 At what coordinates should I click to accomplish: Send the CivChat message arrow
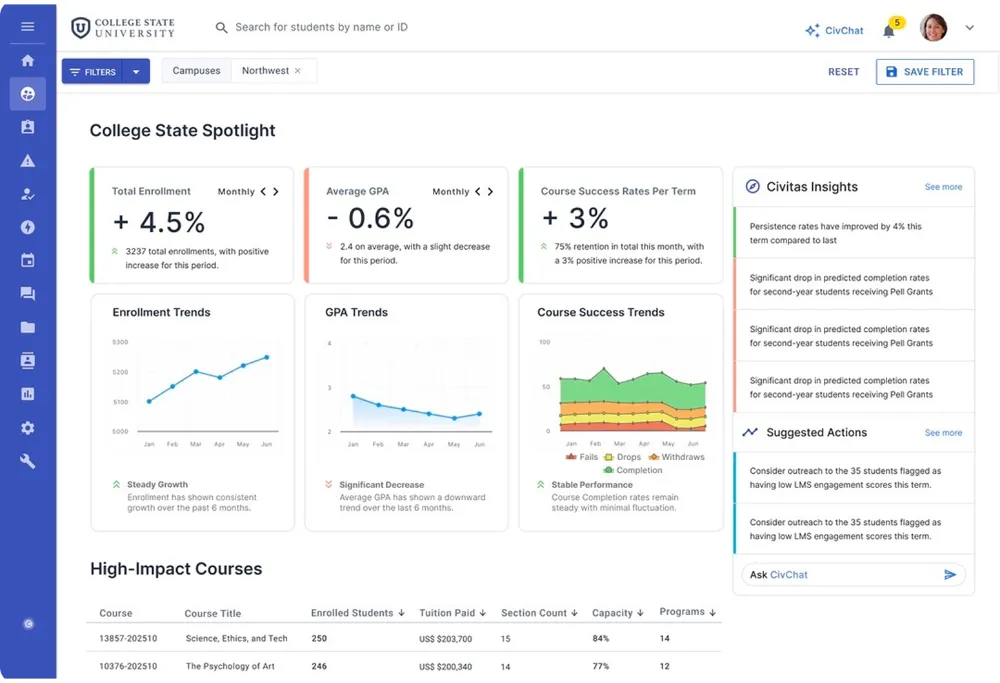(x=950, y=575)
